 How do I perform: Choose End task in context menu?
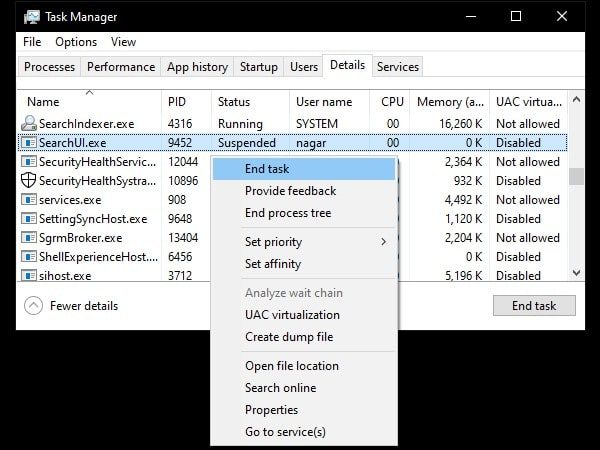(x=304, y=169)
